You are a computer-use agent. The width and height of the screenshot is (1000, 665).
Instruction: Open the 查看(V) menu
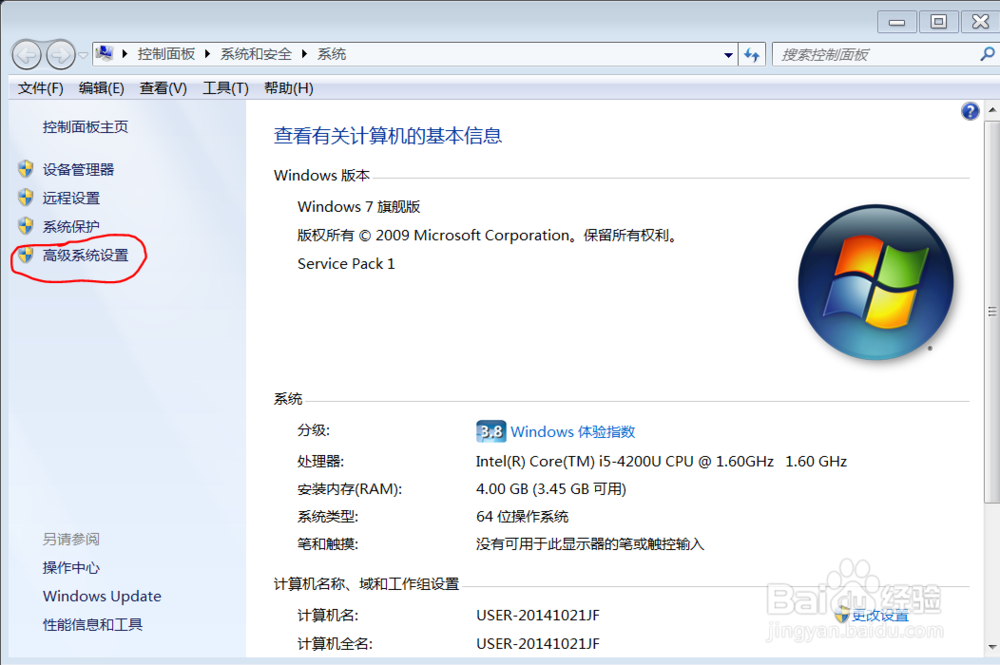coord(163,88)
